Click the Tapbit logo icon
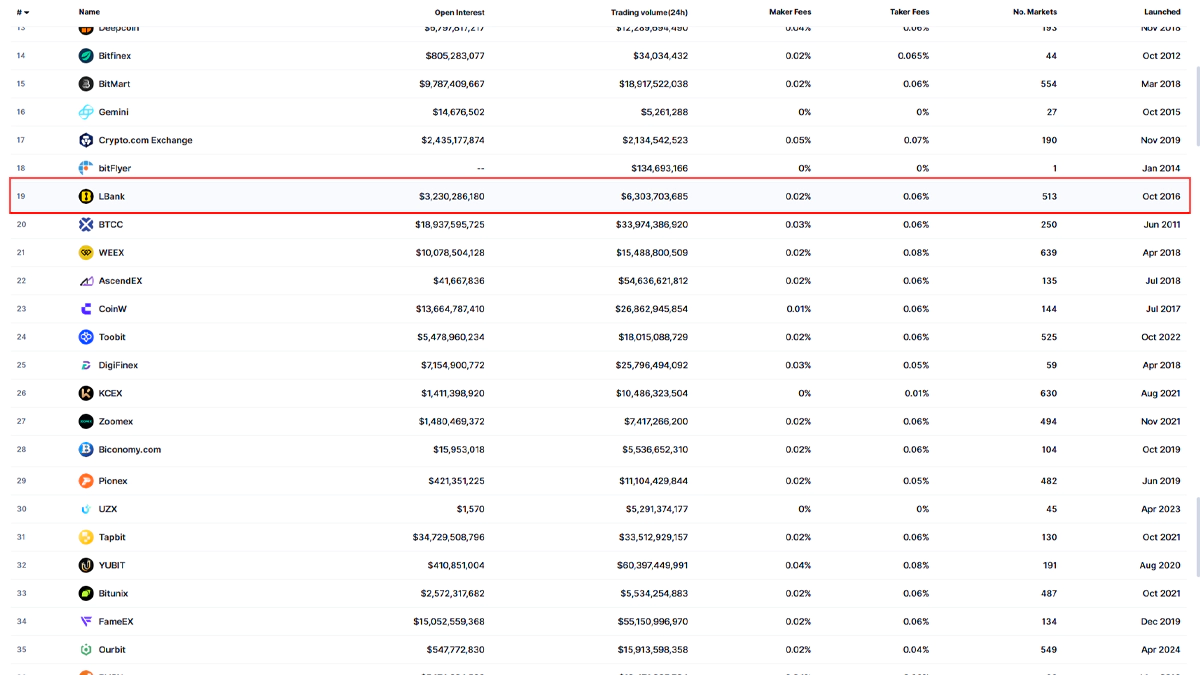This screenshot has width=1200, height=675. (86, 537)
